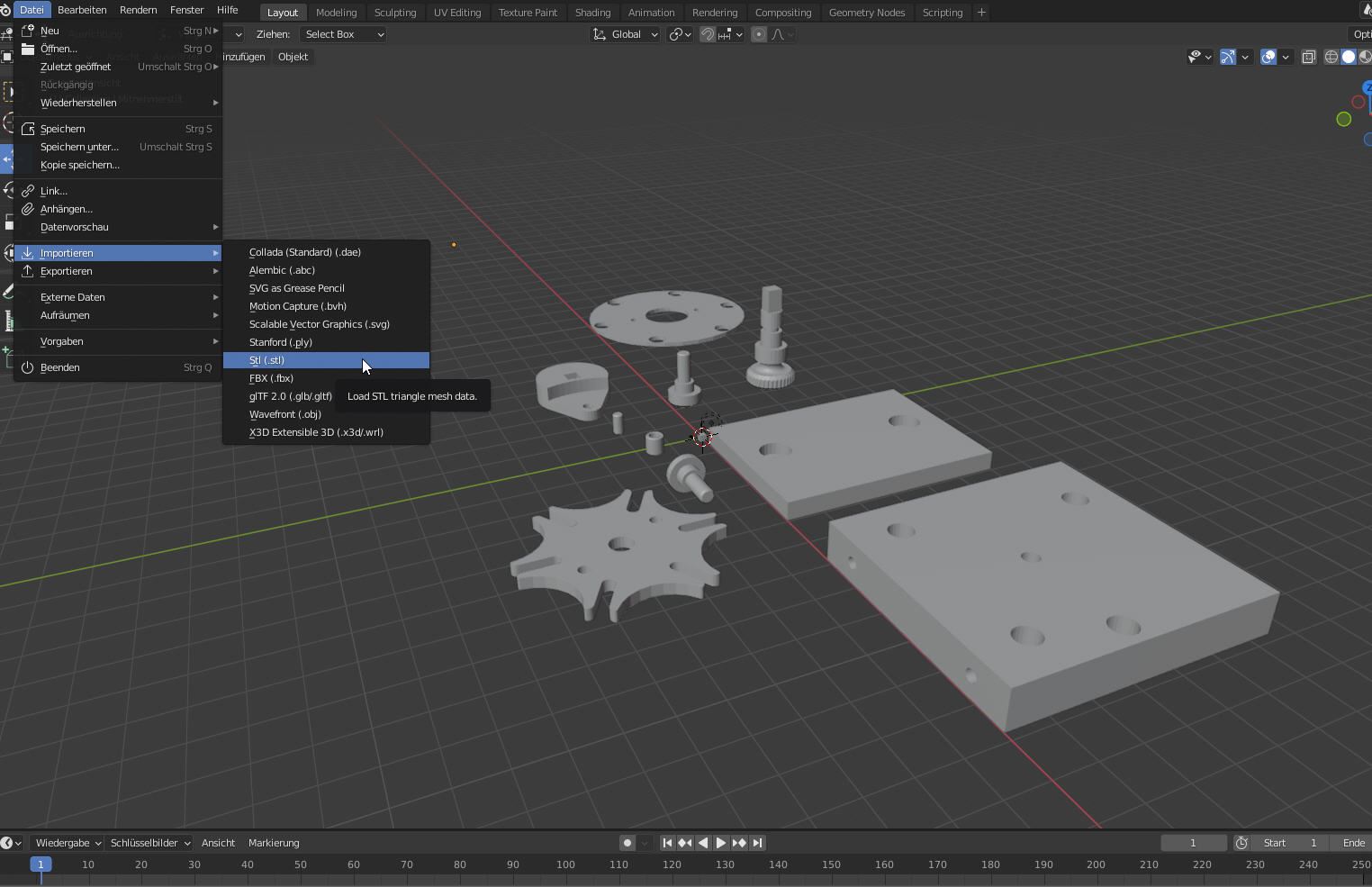Toggle proportional editing in the header

coord(759,34)
